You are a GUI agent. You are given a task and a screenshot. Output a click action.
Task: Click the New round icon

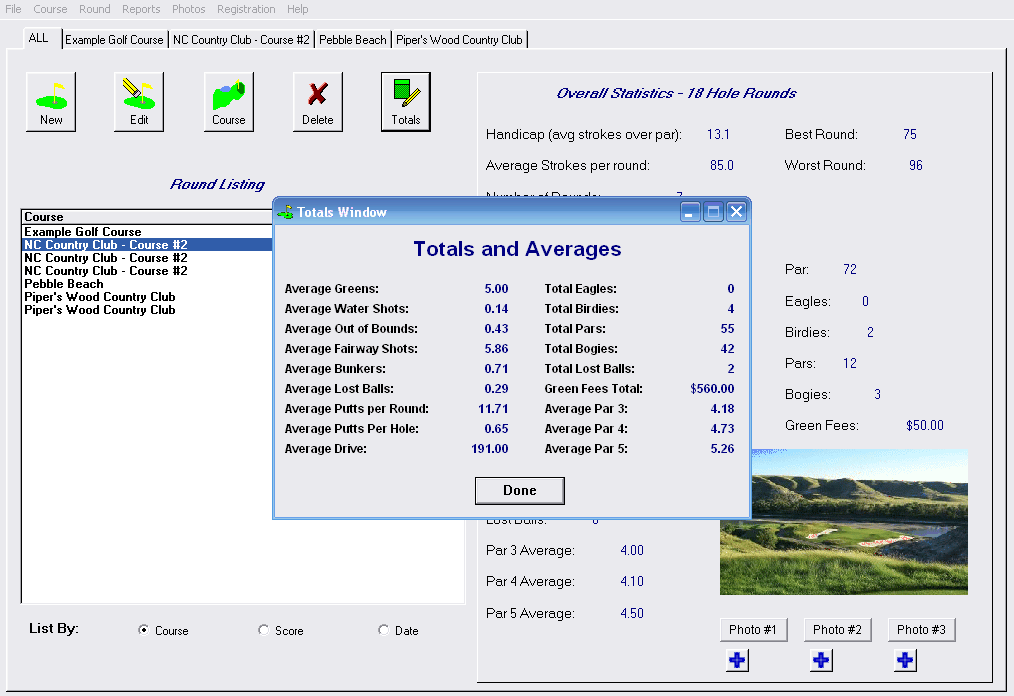(x=50, y=100)
